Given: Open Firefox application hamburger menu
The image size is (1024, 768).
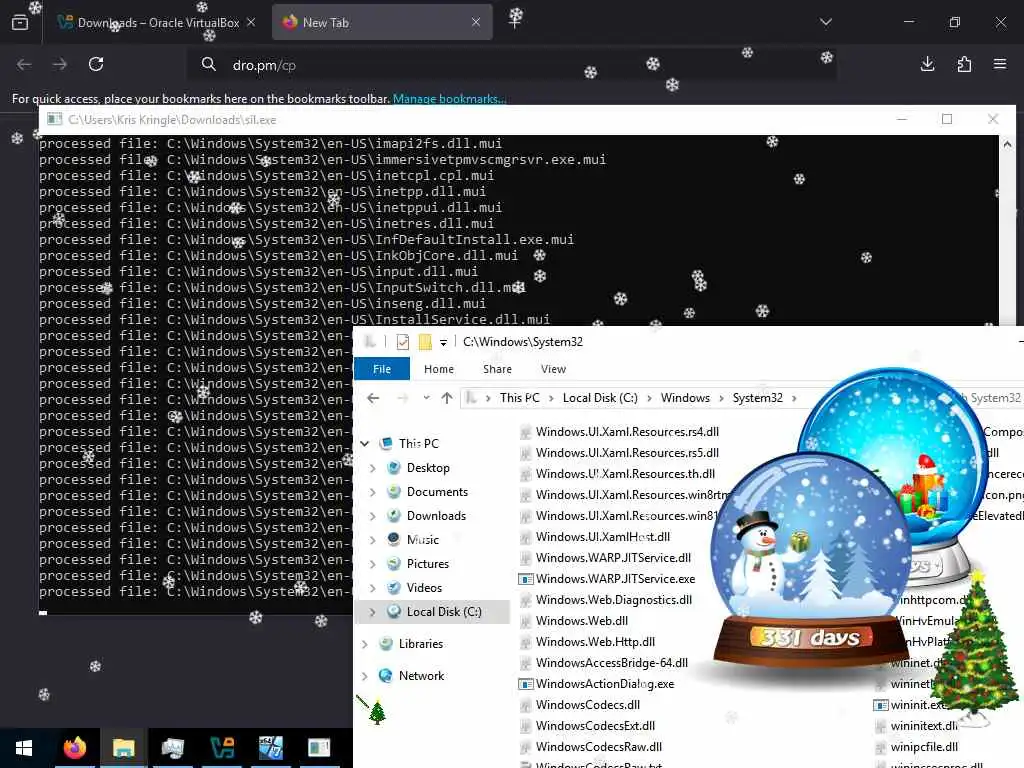Looking at the screenshot, I should 1000,64.
